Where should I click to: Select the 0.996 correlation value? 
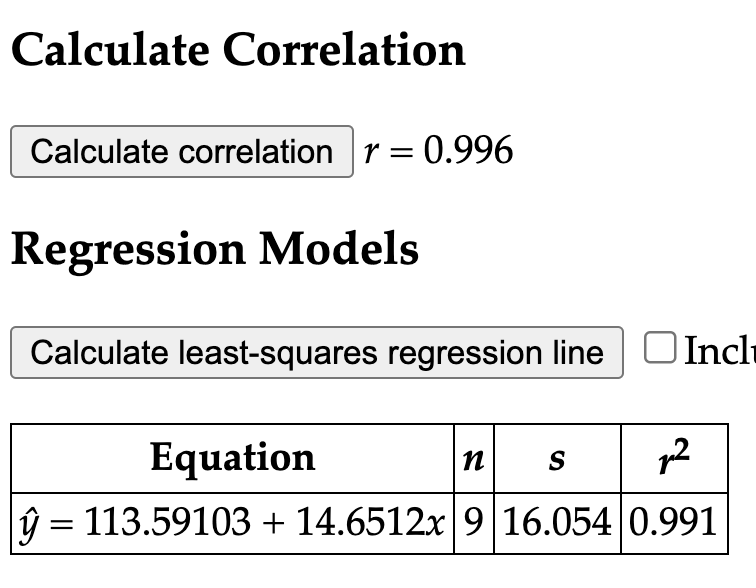click(468, 152)
